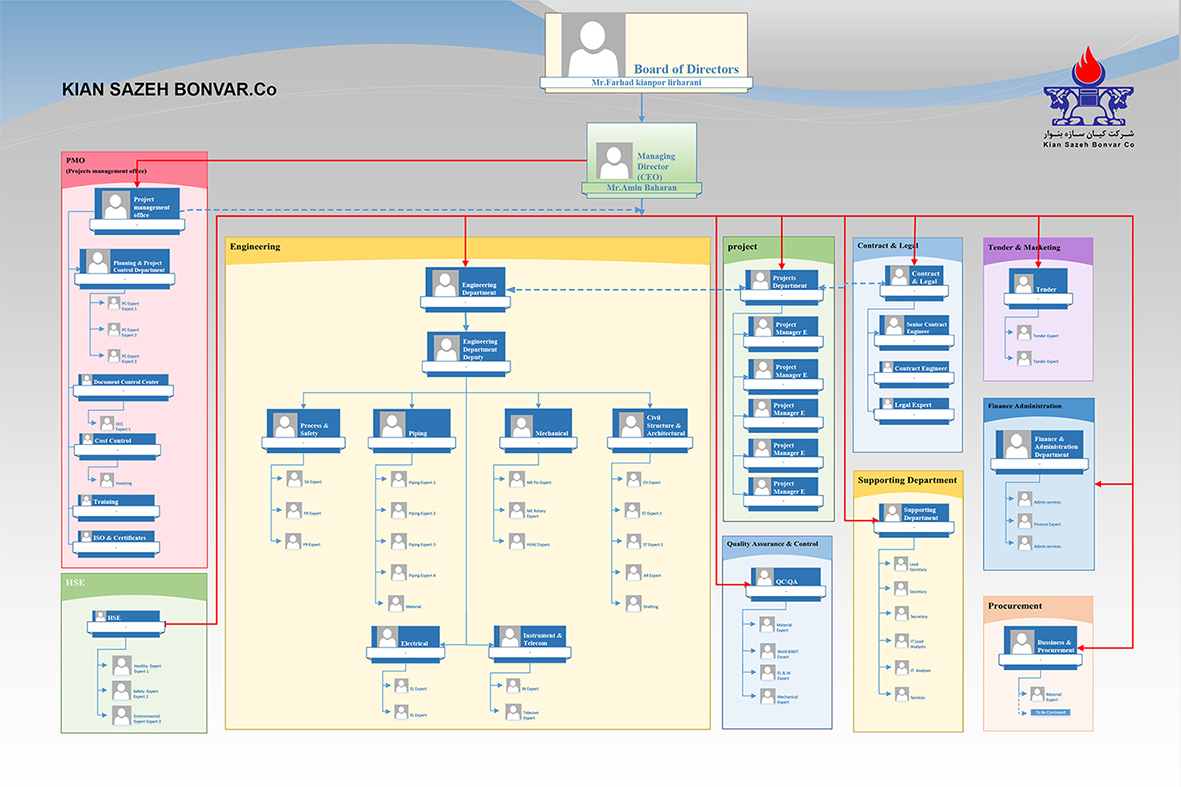Viewport: 1181px width, 787px height.
Task: Select the Finance & Administration Department box
Action: [x=1038, y=447]
